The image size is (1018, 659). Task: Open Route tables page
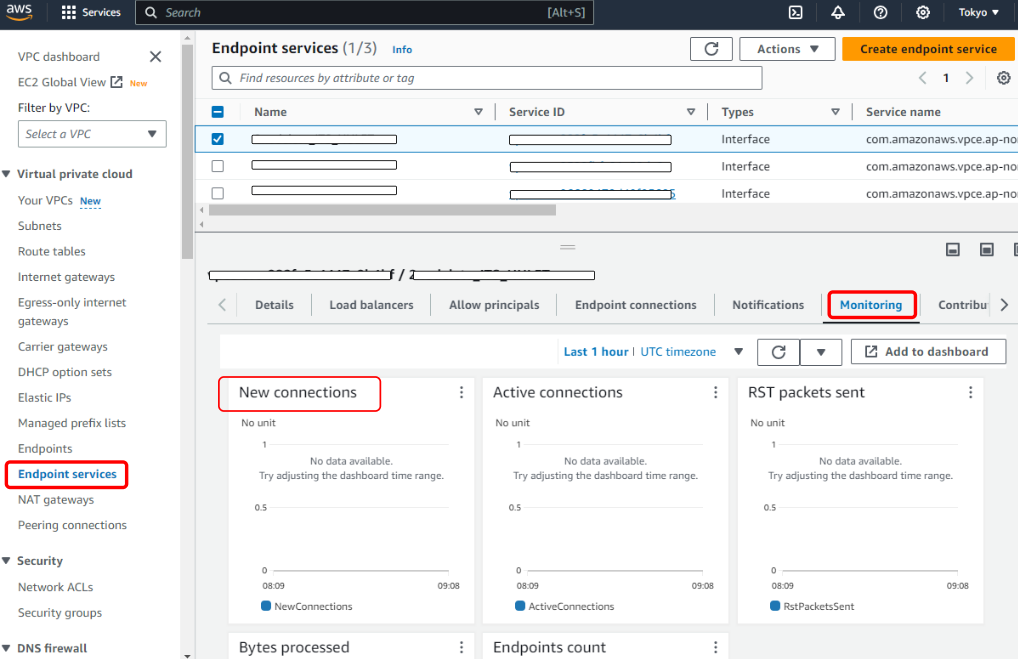[x=51, y=251]
